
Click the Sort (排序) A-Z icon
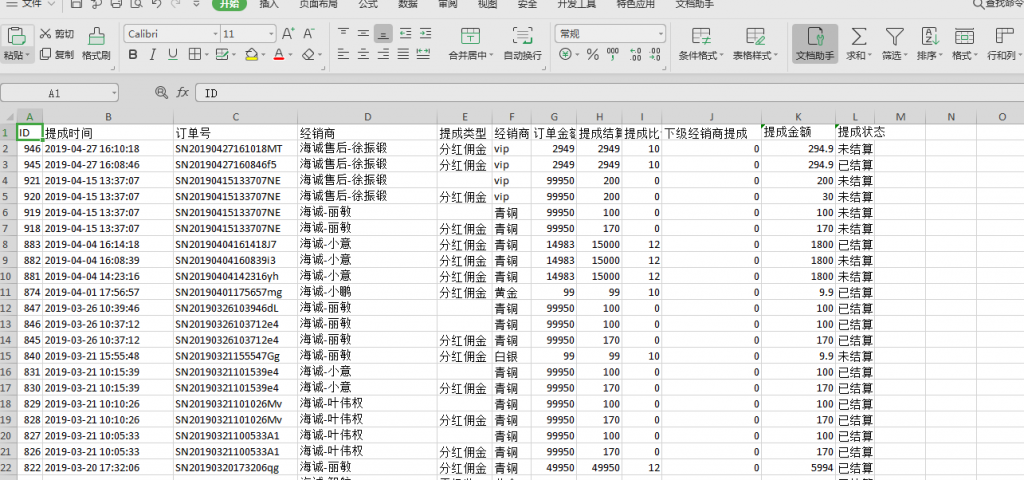929,36
